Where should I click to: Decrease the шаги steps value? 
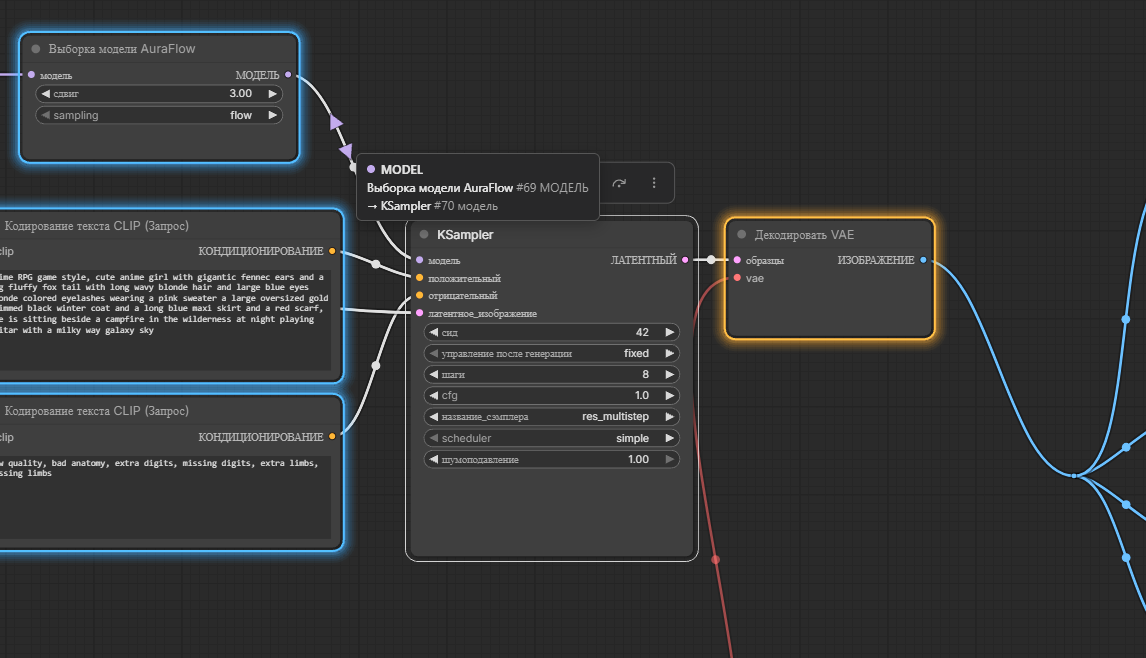pos(433,374)
